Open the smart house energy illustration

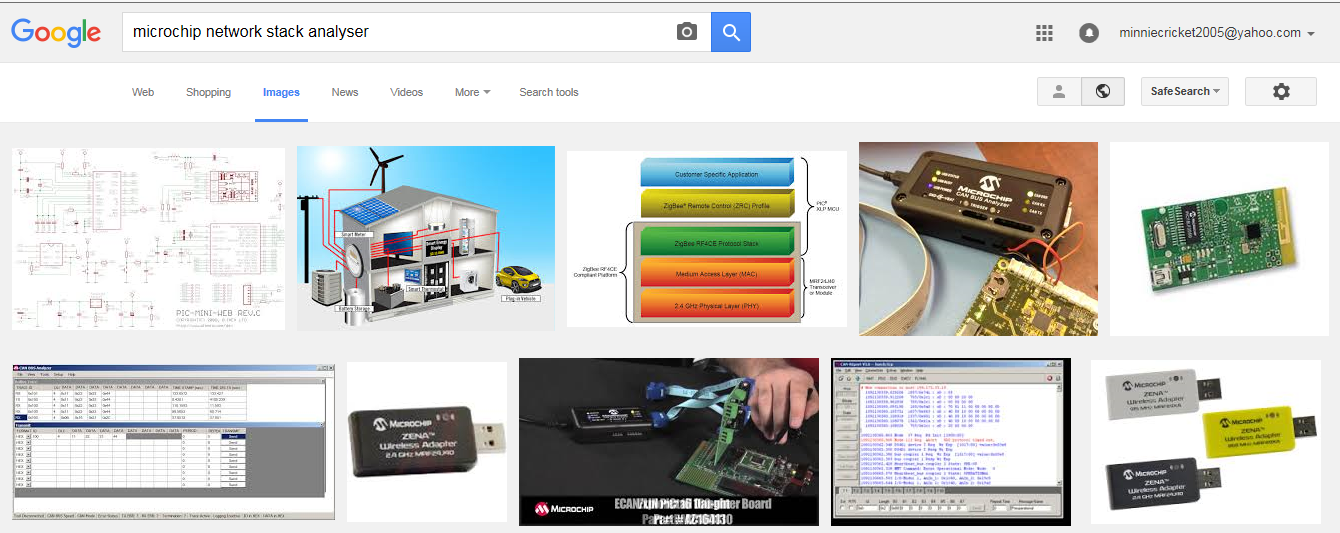click(426, 238)
